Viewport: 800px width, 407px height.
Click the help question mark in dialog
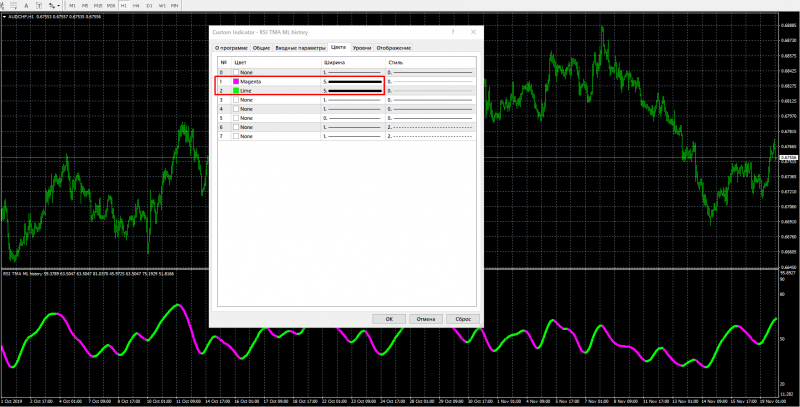pyautogui.click(x=453, y=32)
